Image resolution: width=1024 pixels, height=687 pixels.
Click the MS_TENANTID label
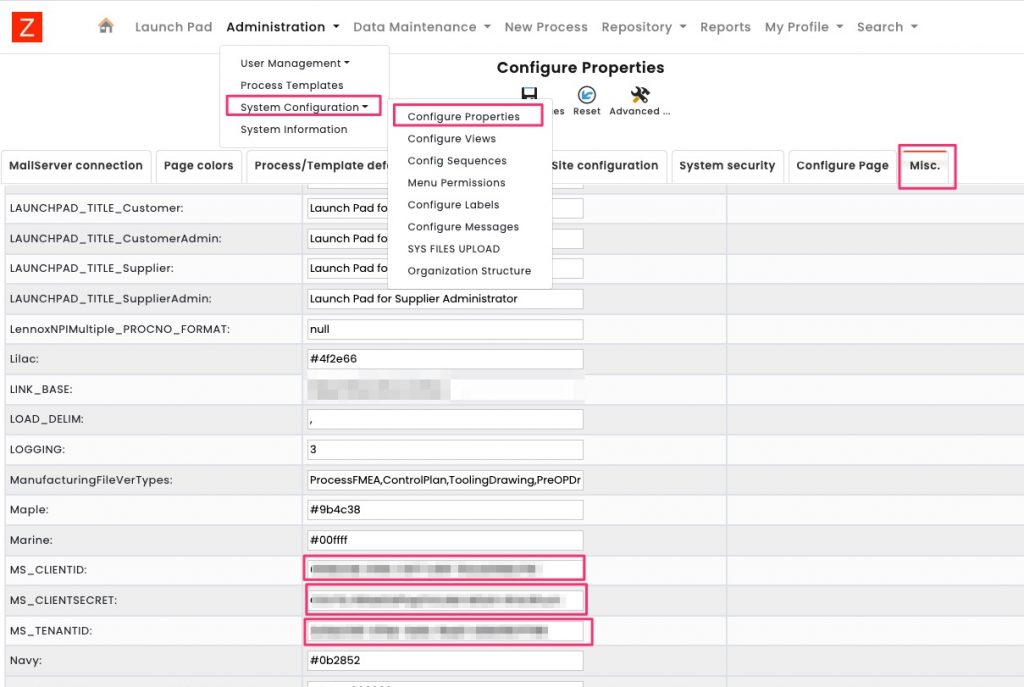click(x=51, y=631)
